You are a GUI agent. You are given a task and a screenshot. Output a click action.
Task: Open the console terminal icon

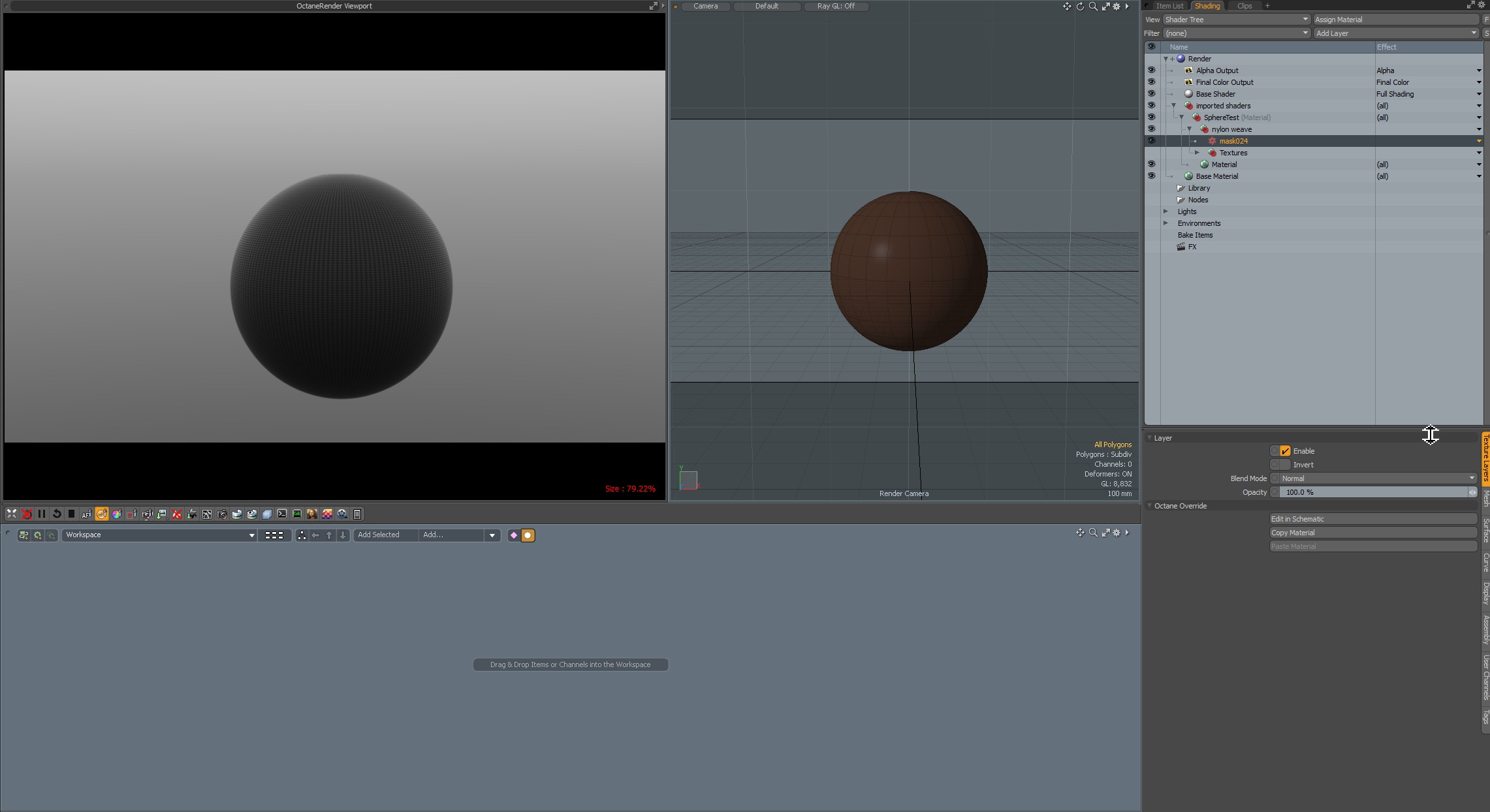(x=282, y=514)
